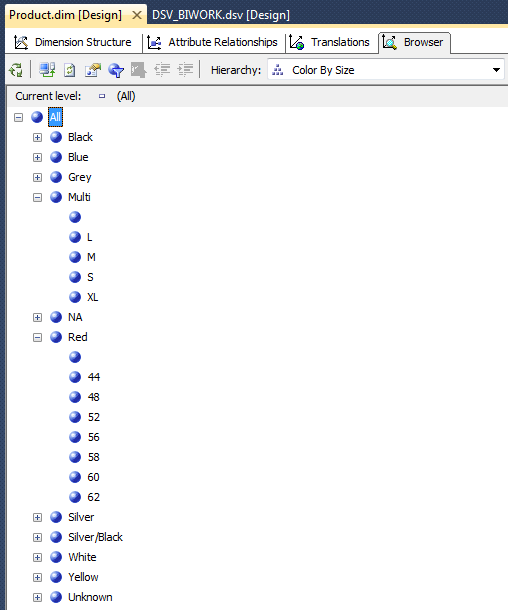Viewport: 508px width, 610px height.
Task: Click the Reconnect icon with green arrows
Action: coord(16,70)
